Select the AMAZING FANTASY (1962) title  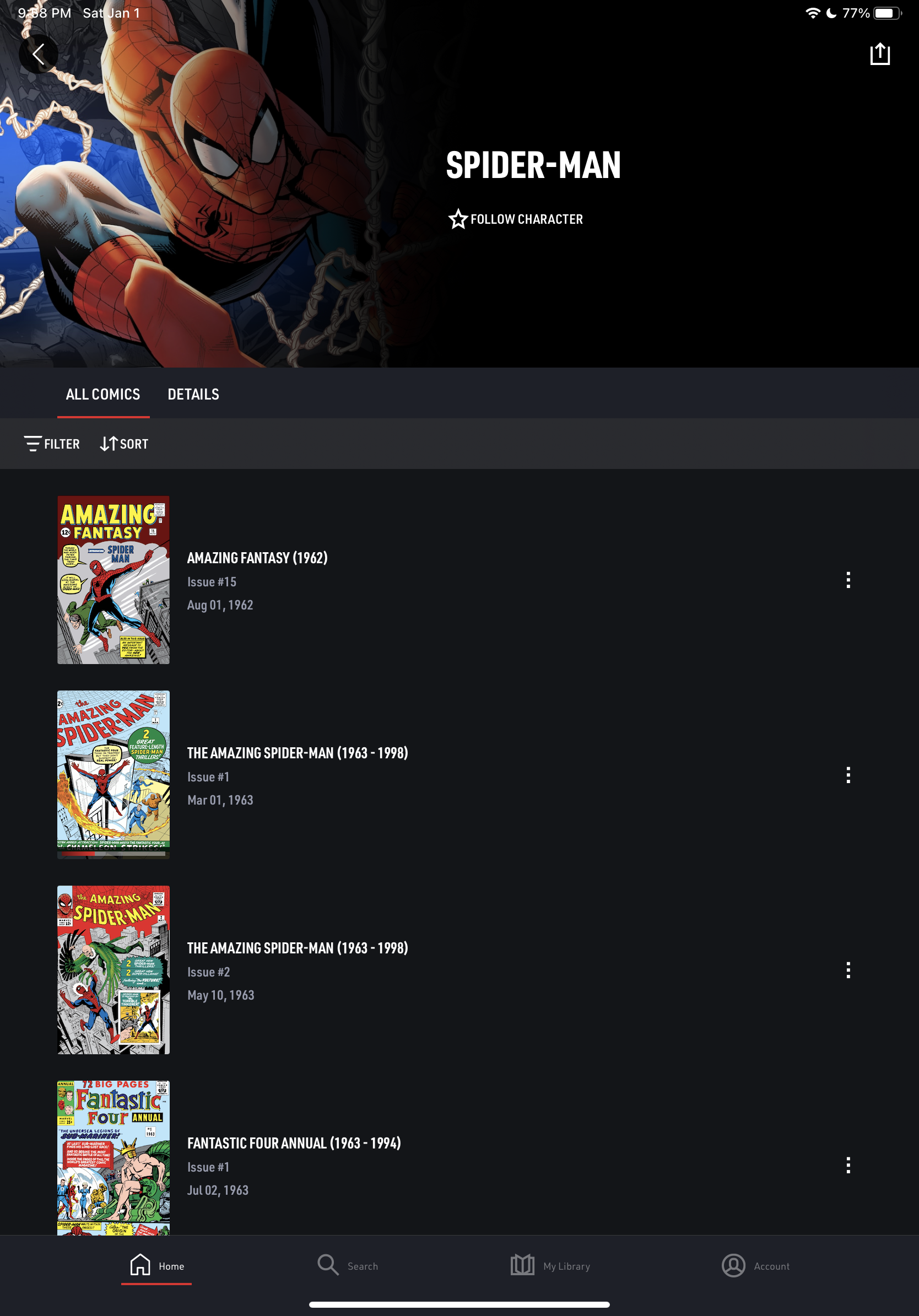pos(257,558)
